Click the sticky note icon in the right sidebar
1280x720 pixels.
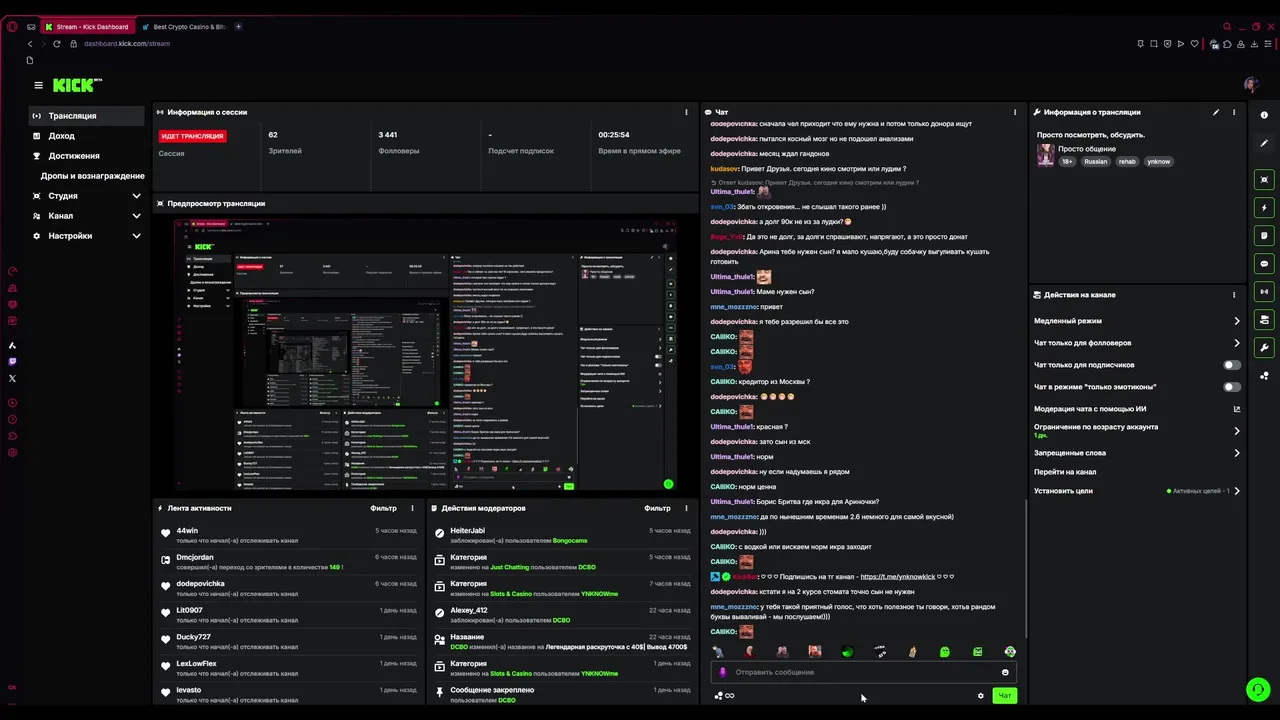click(x=1264, y=236)
